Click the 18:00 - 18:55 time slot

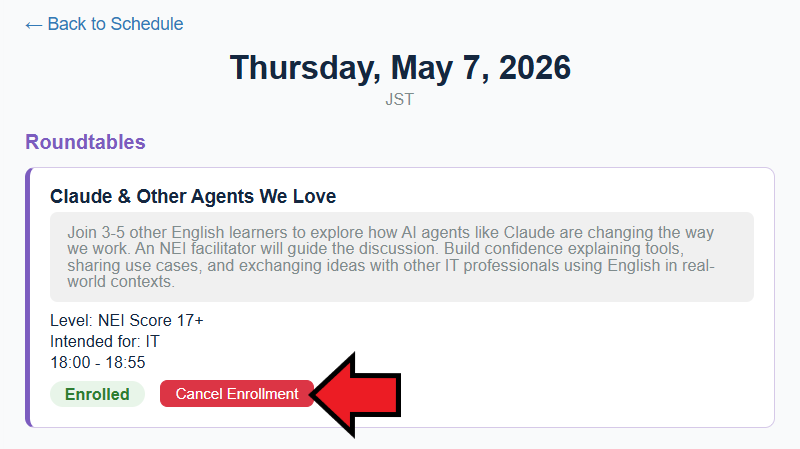tap(98, 362)
